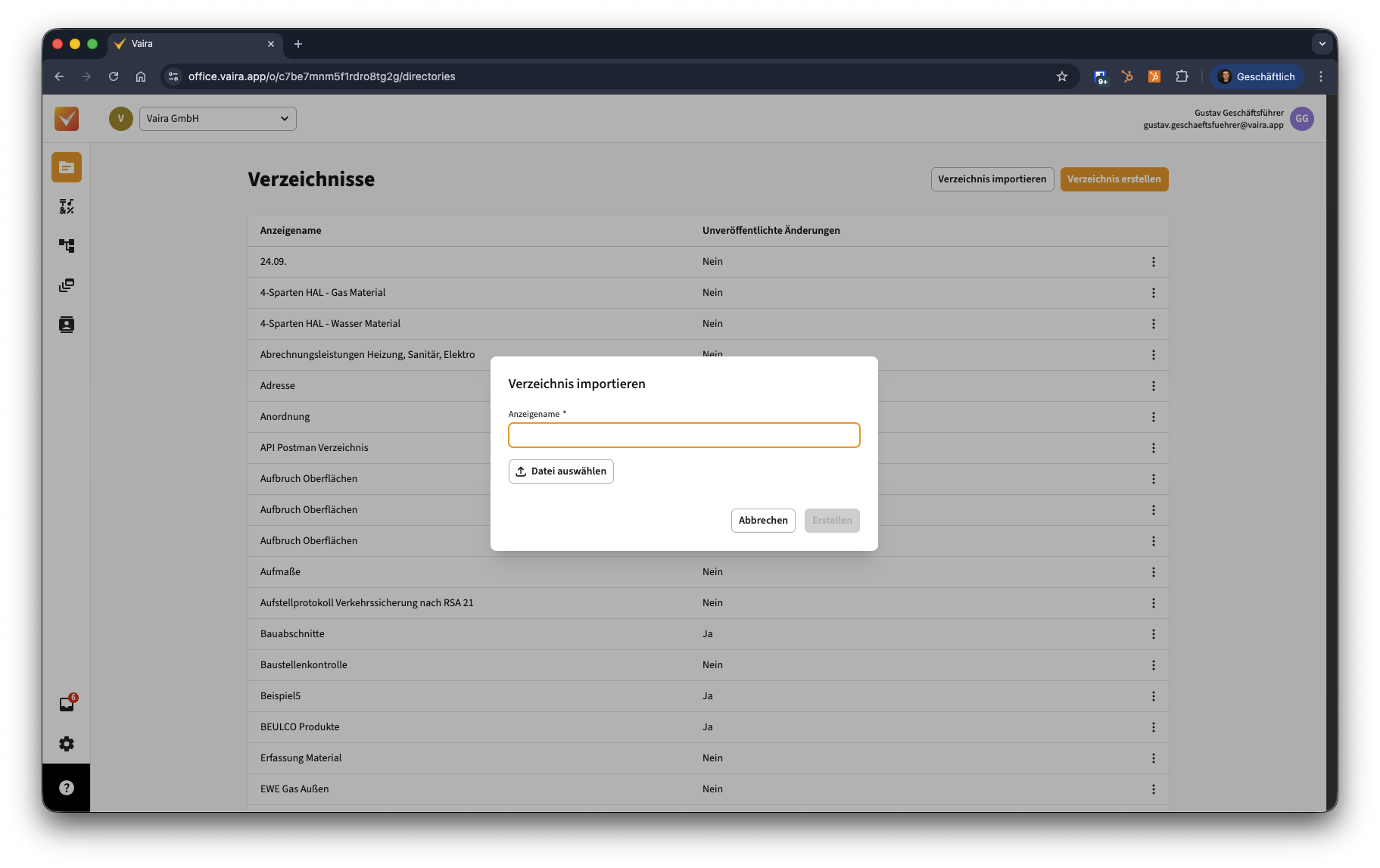The image size is (1380, 868).
Task: Focus the Anzeigename text field
Action: click(684, 435)
